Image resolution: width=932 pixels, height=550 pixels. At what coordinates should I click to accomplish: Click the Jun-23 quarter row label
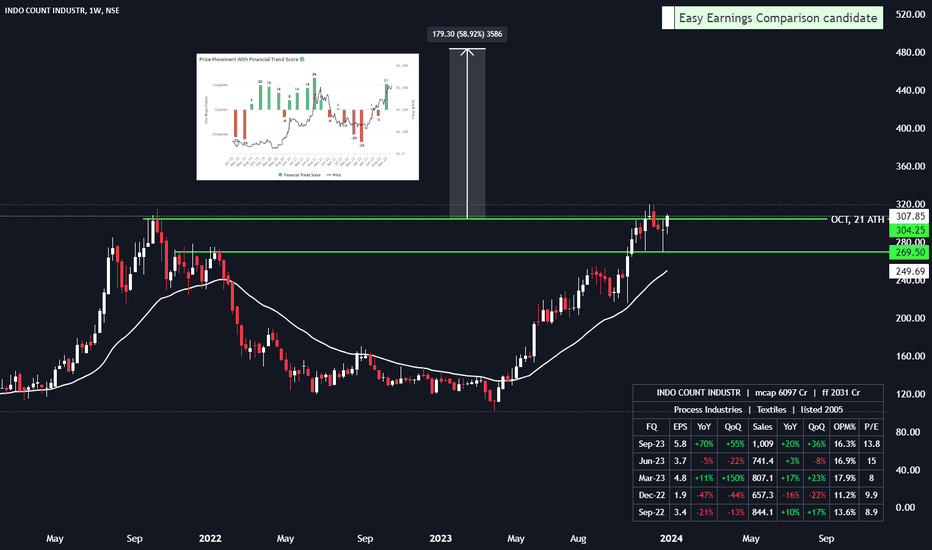(x=651, y=461)
